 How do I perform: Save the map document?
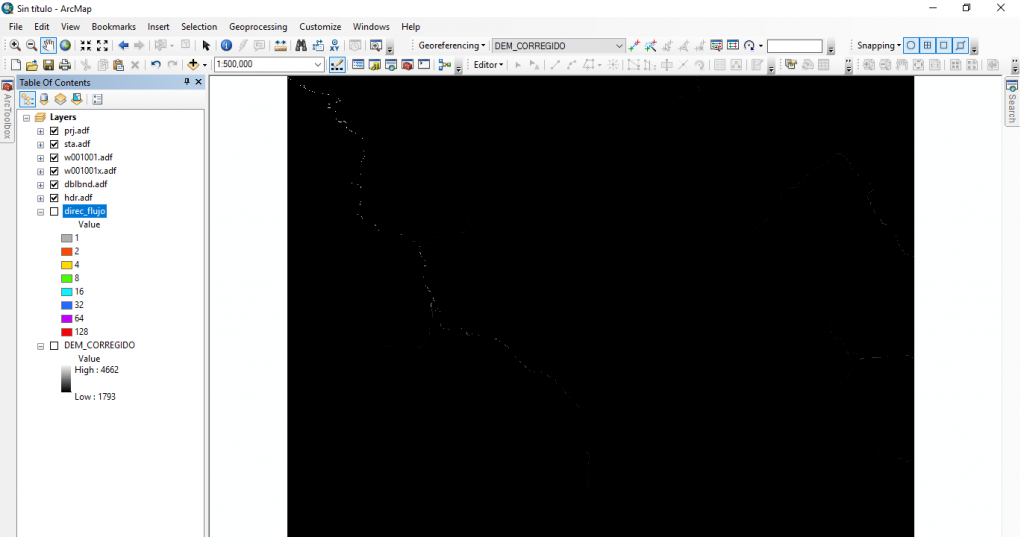pyautogui.click(x=47, y=65)
